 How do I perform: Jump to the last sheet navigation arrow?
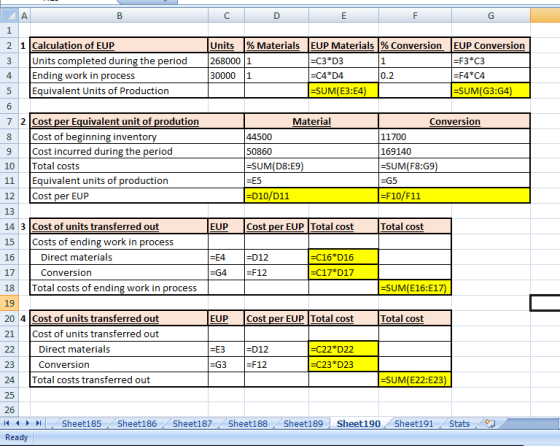click(x=39, y=423)
